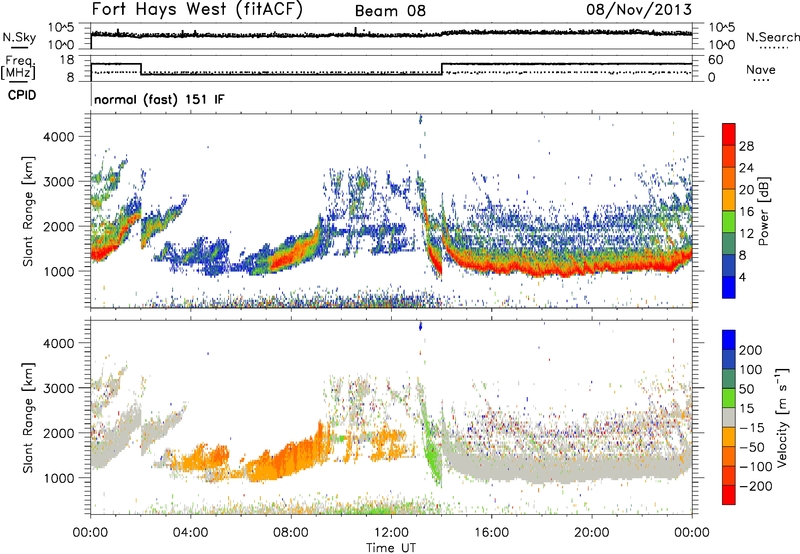Click the "60" Nave tick label
Image resolution: width=800 pixels, height=554 pixels.
click(x=716, y=60)
